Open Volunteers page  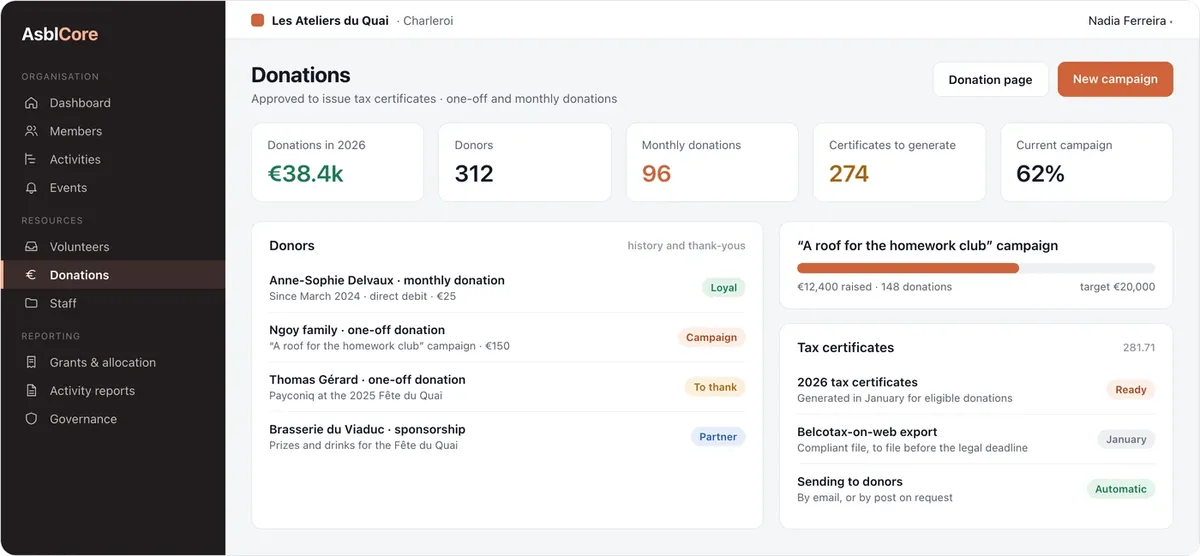(113, 247)
